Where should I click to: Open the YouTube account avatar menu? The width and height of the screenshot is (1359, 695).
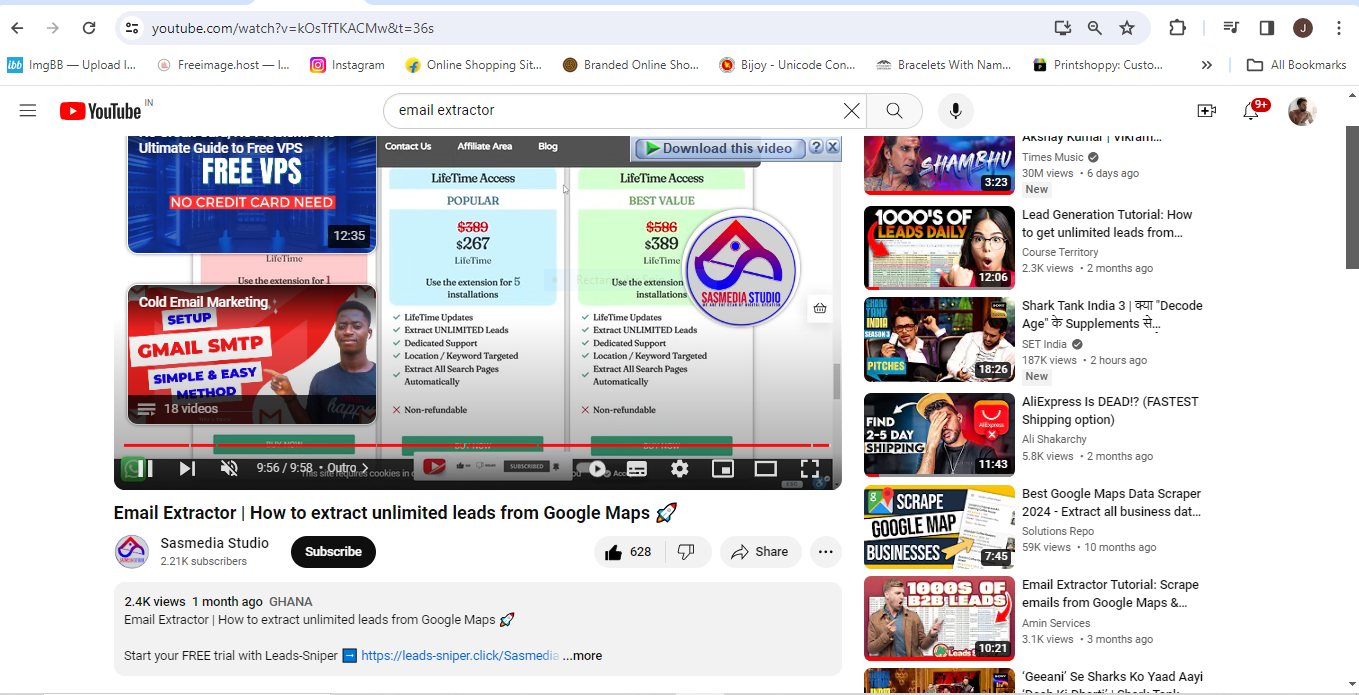[1301, 111]
